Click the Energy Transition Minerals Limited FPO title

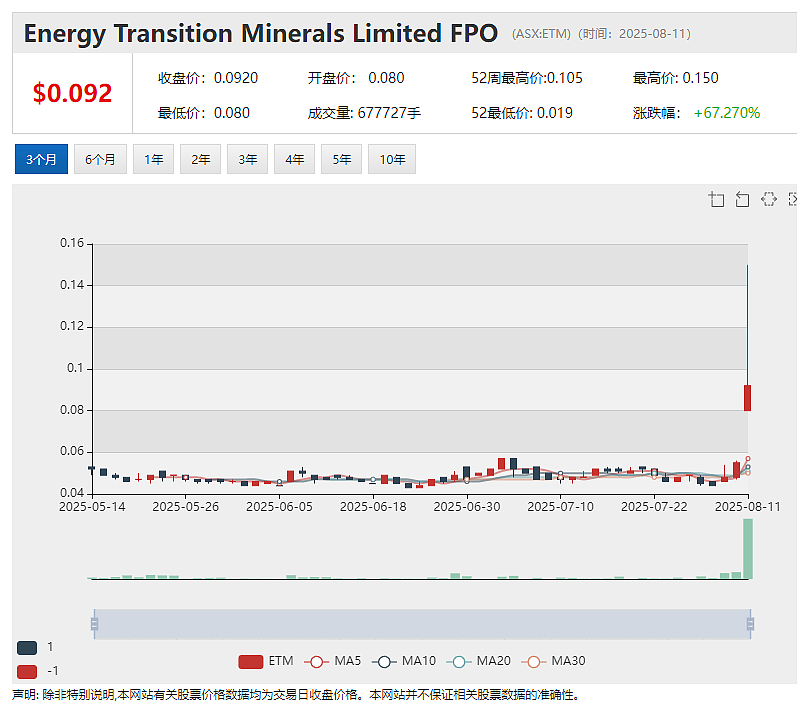261,34
